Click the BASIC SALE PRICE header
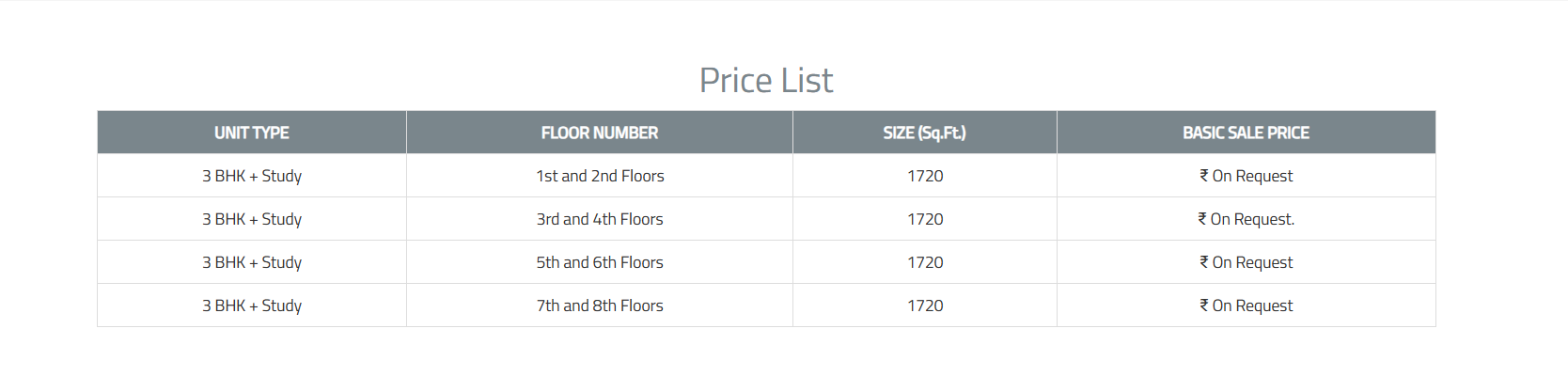This screenshot has height=376, width=1568. click(1246, 133)
